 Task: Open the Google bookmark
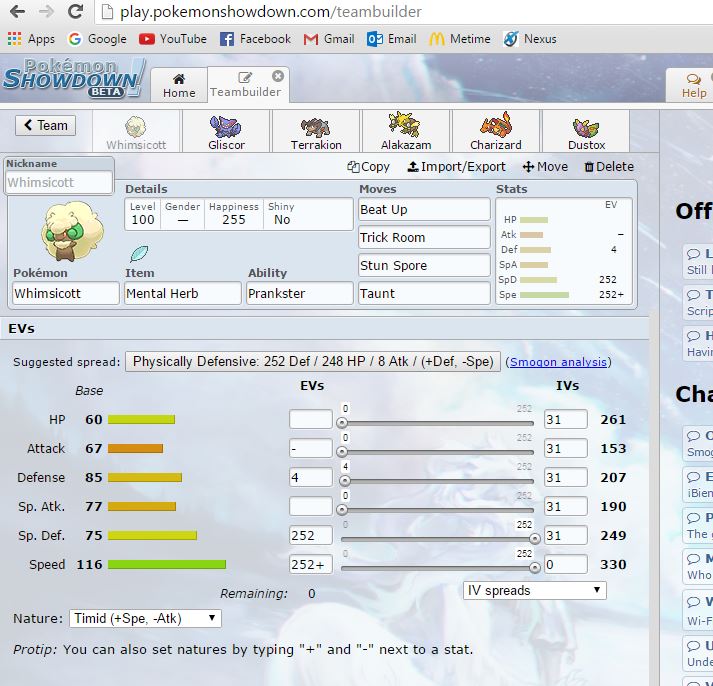click(x=97, y=39)
